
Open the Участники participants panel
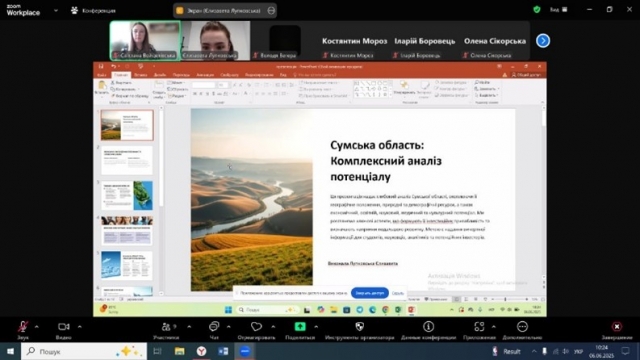[x=166, y=327]
